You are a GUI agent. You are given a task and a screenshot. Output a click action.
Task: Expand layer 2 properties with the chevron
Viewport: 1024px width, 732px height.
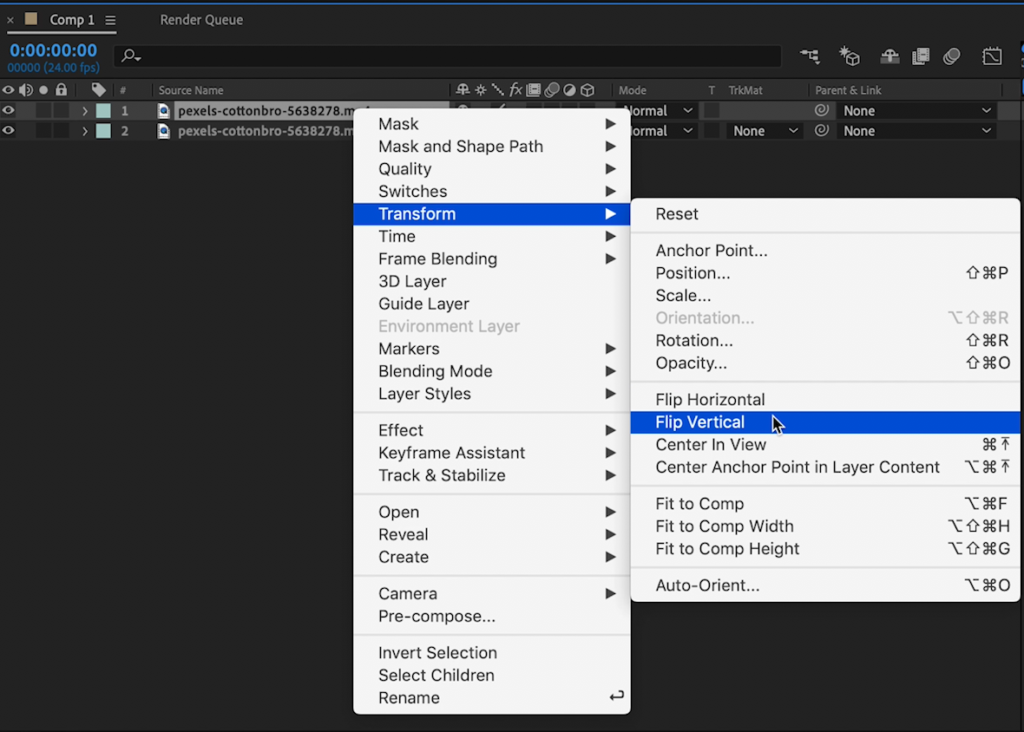85,131
